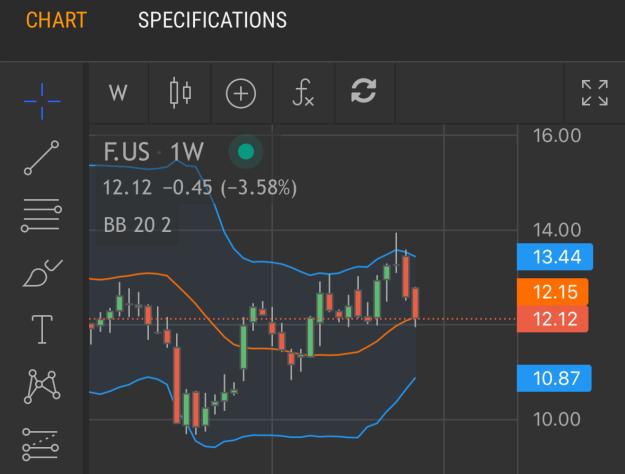
Task: Select the trend line drawing tool
Action: click(x=42, y=157)
